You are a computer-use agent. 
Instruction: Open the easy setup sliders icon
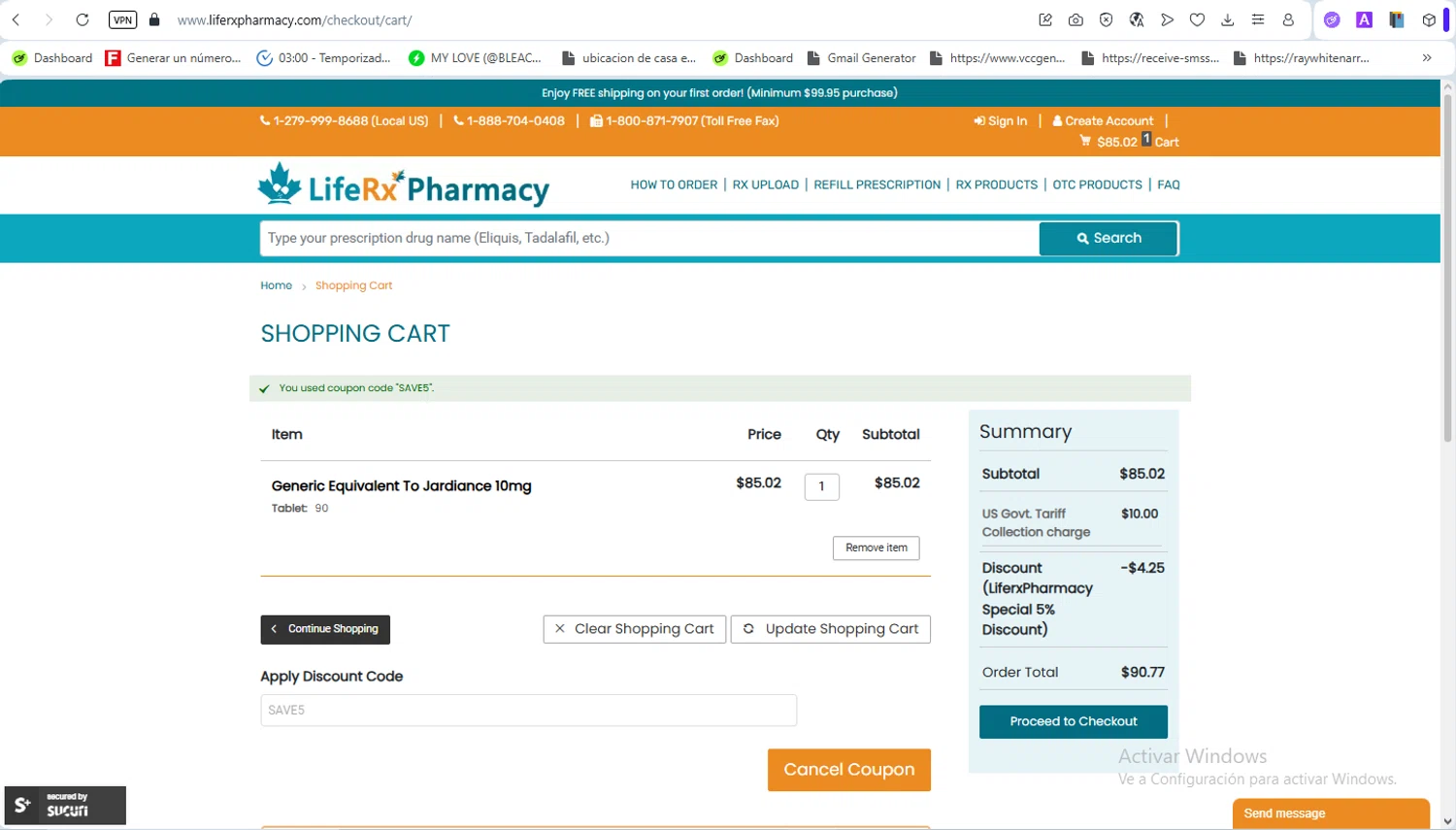pos(1258,19)
